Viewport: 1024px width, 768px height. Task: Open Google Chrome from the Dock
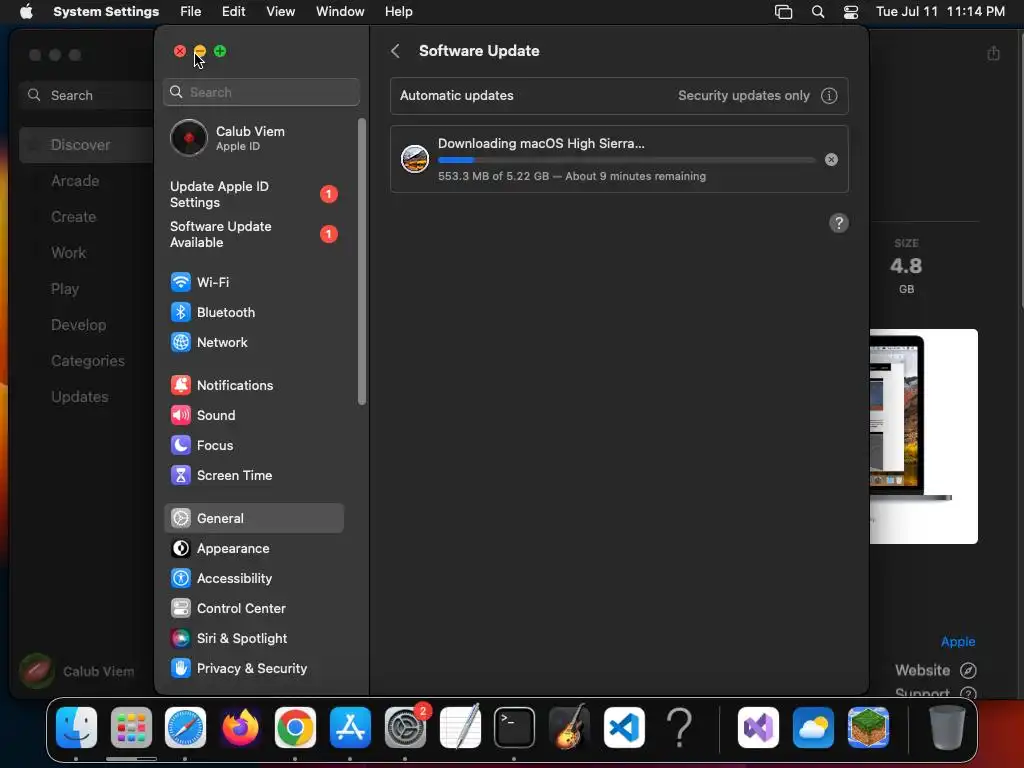point(295,728)
